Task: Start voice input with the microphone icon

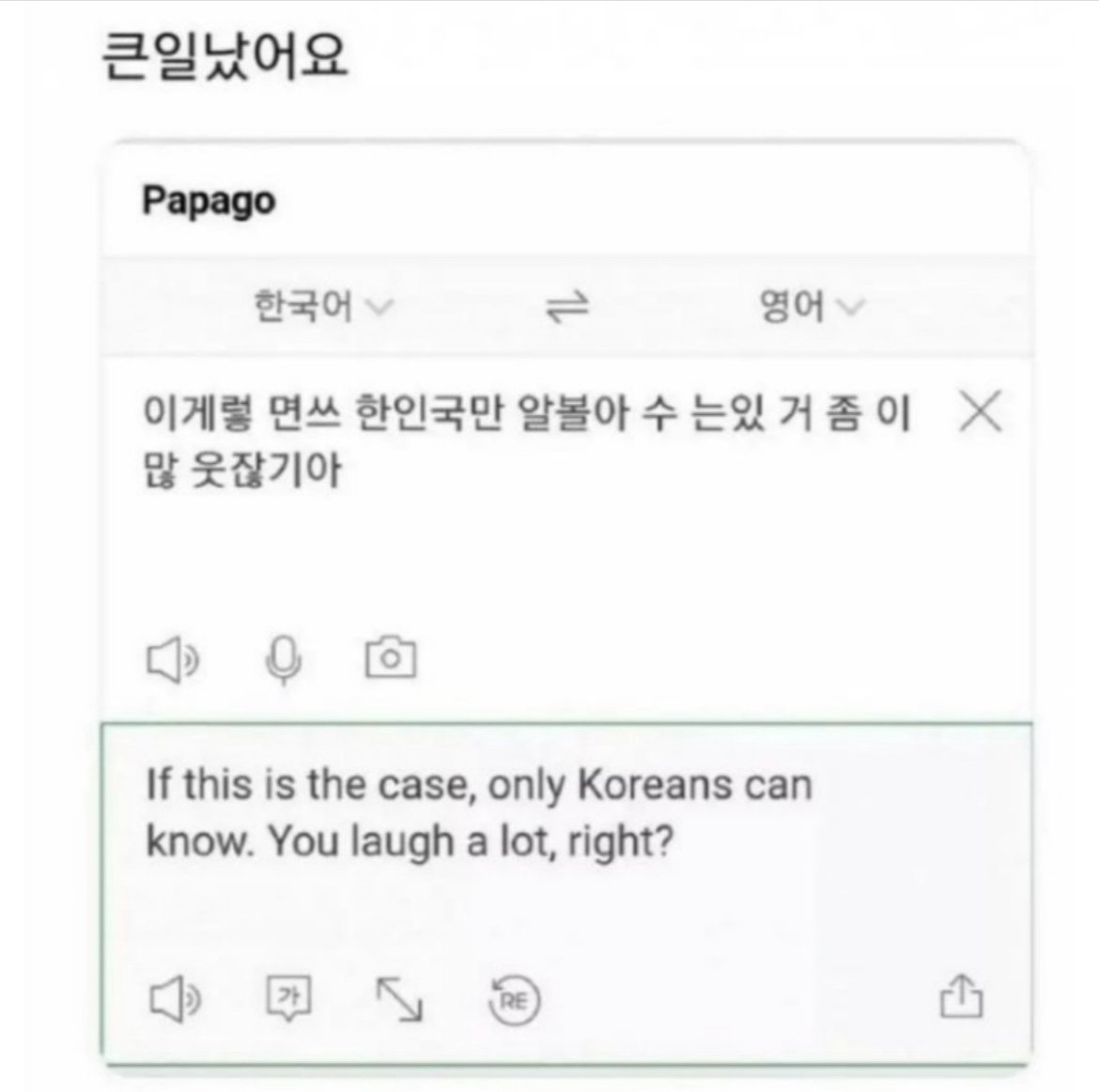Action: (284, 660)
